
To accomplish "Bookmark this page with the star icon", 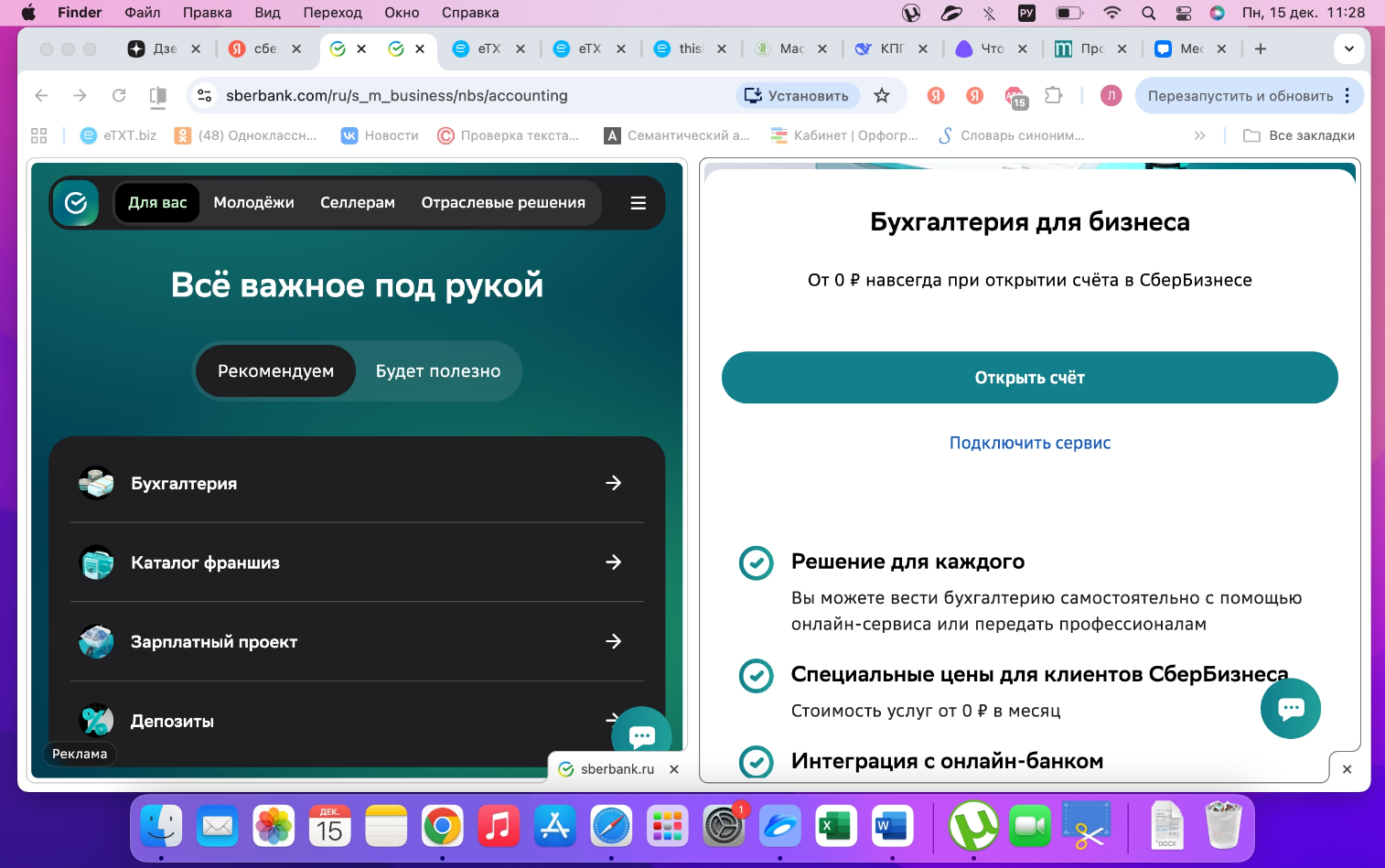I will click(x=881, y=96).
